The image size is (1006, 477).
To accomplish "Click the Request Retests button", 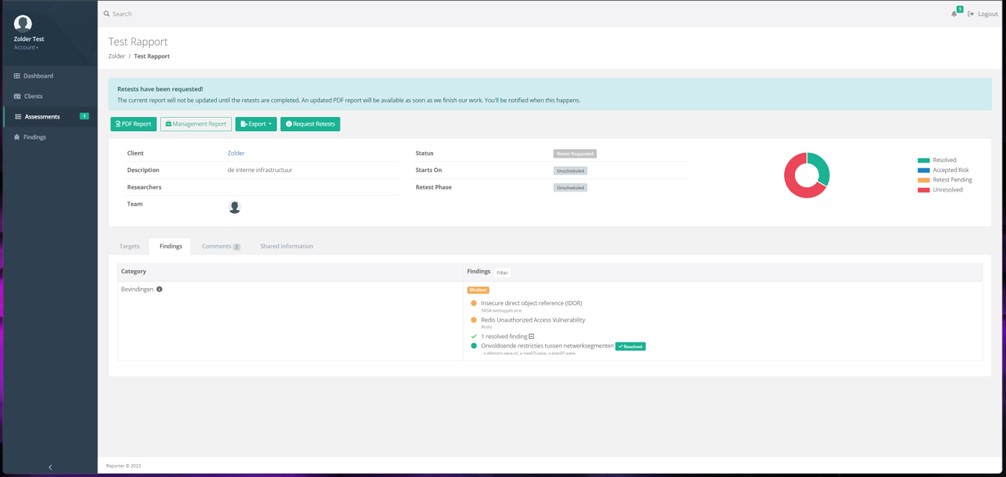I will point(310,124).
